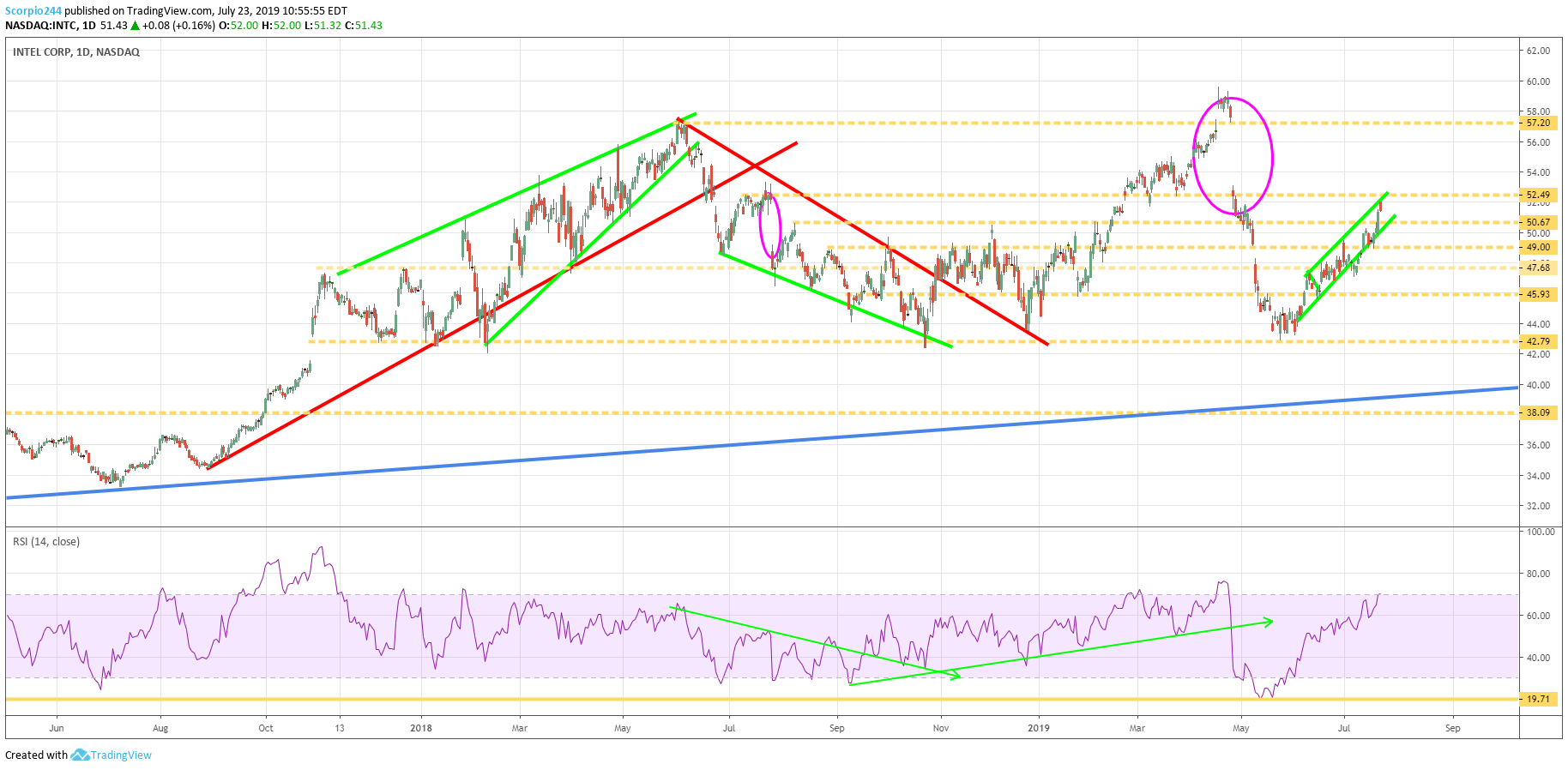Select the 50.67 price level label
The image size is (1568, 770).
click(x=1539, y=222)
